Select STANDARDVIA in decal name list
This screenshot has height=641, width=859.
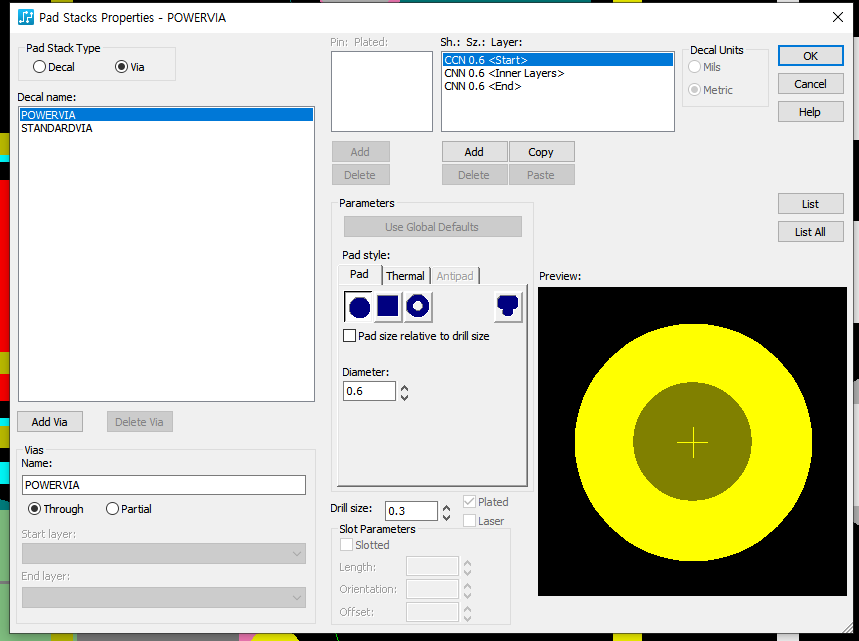coord(57,128)
